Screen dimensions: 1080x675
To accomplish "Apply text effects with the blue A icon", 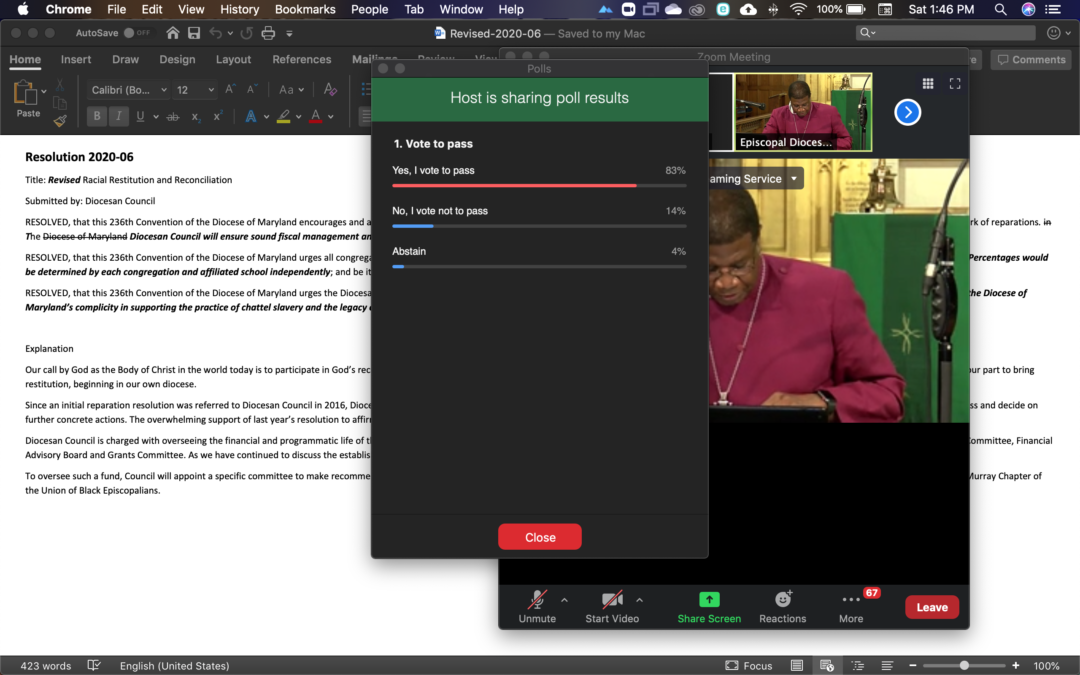I will pos(251,116).
